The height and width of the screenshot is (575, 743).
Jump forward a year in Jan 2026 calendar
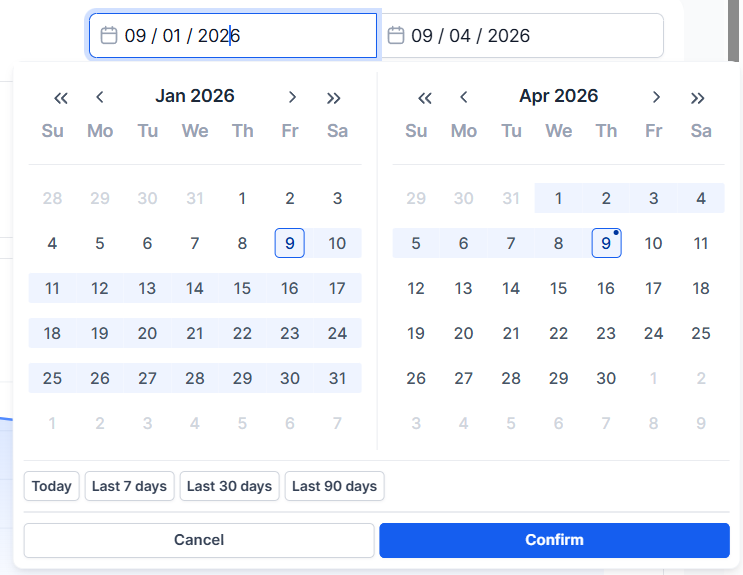pos(334,97)
